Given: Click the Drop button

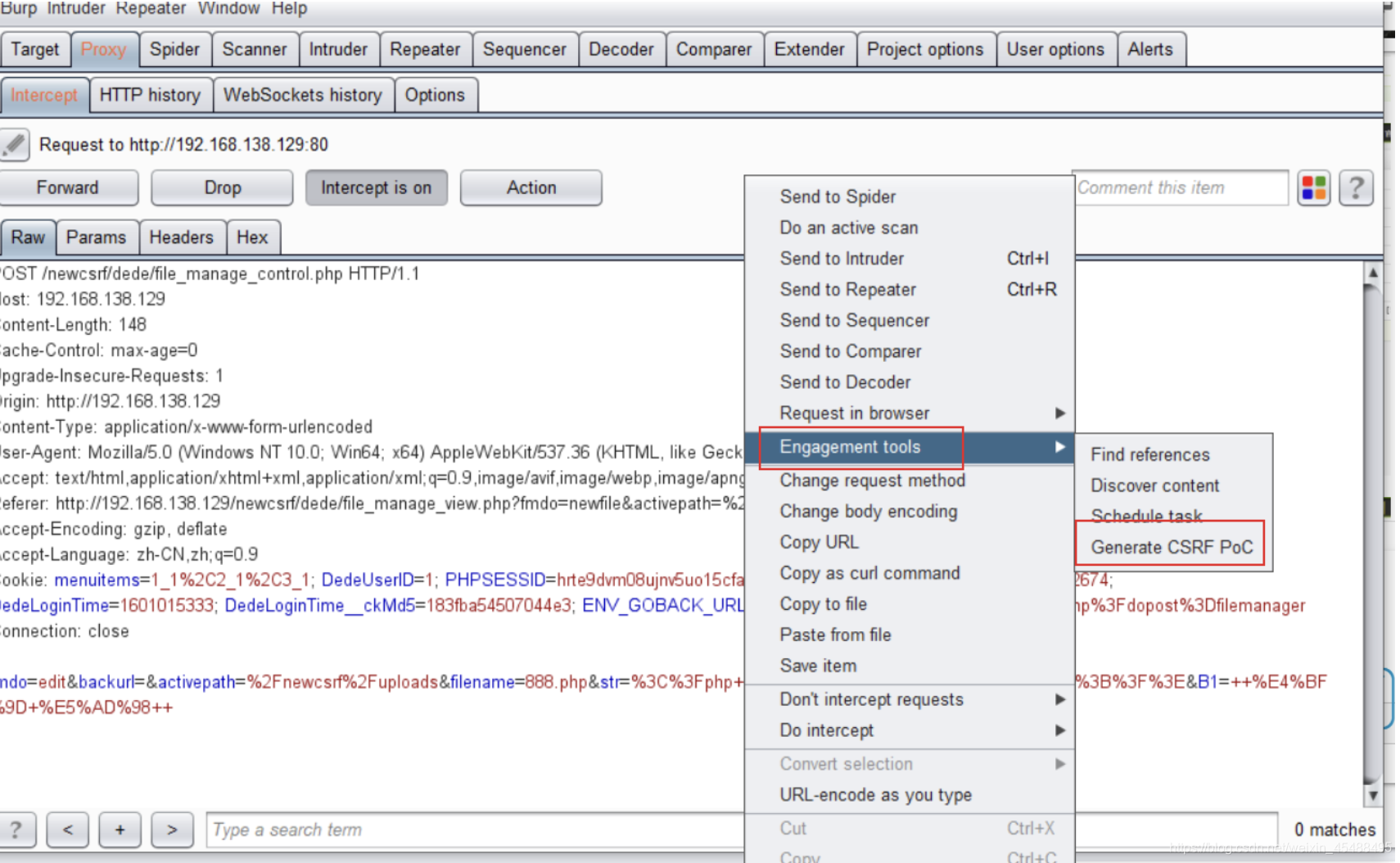Looking at the screenshot, I should (x=223, y=188).
